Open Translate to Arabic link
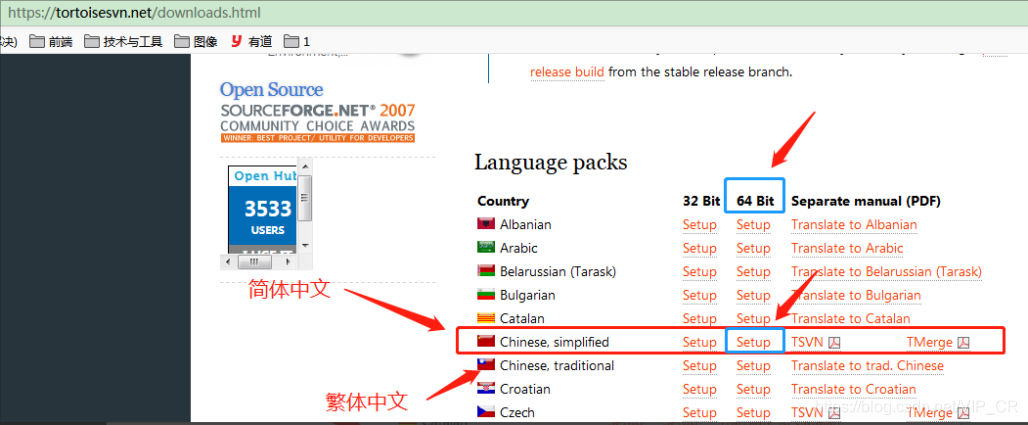 (x=847, y=248)
